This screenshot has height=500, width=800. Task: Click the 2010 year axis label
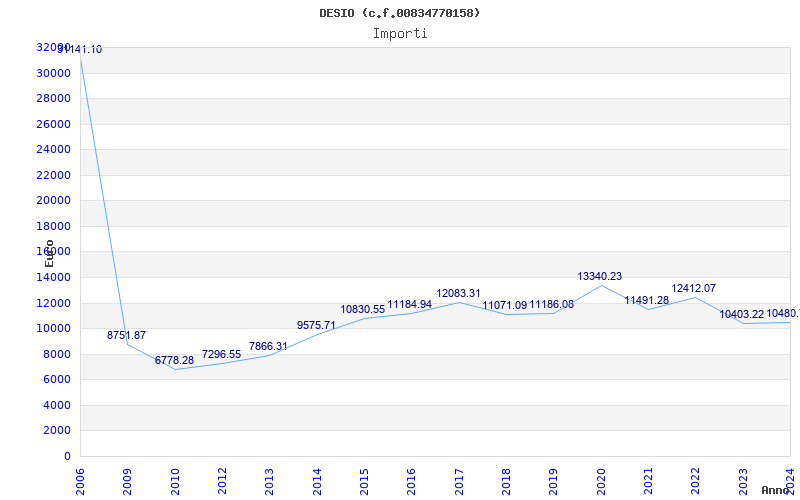click(x=175, y=481)
